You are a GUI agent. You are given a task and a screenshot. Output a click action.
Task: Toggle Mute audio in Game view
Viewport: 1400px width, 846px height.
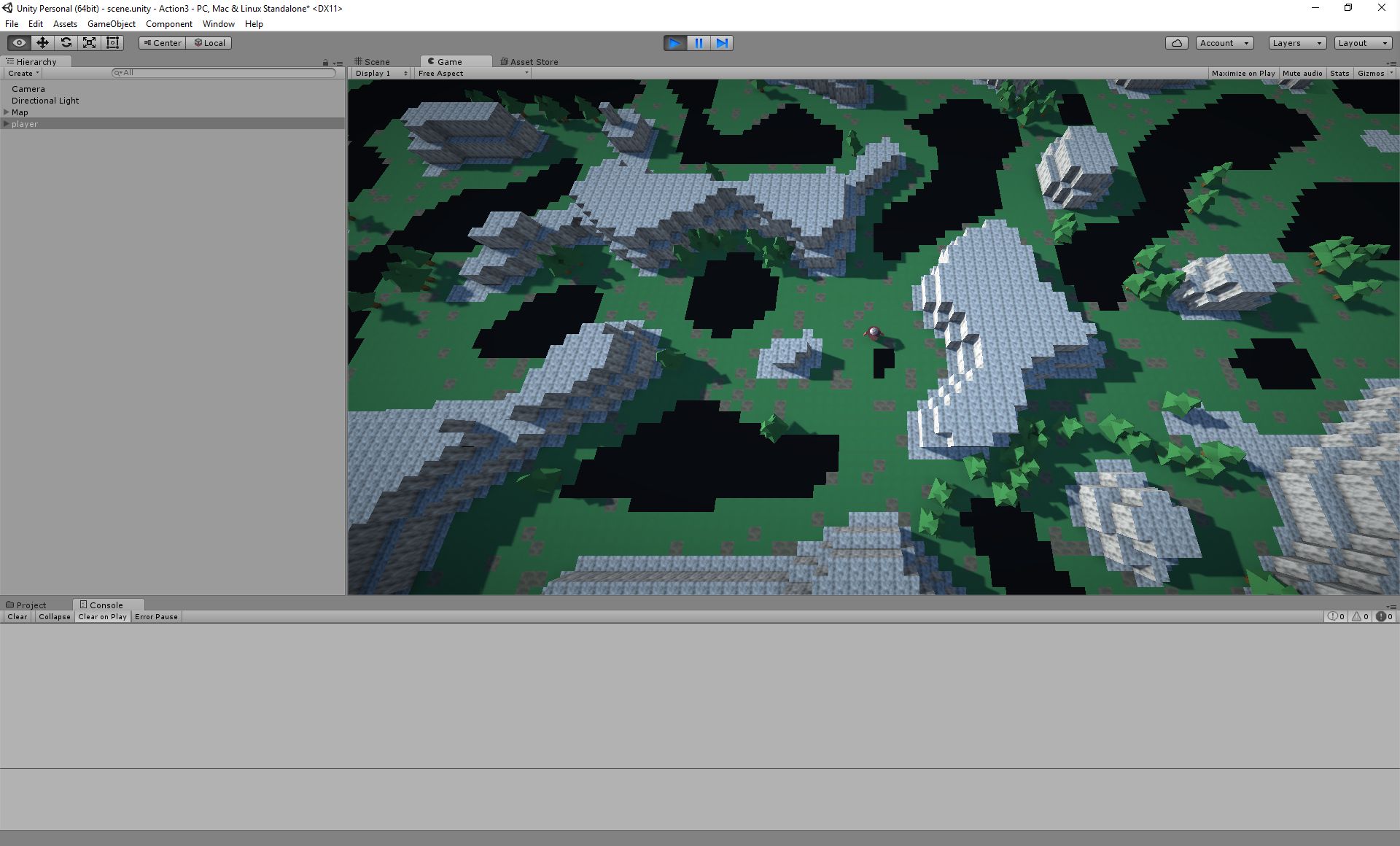point(1302,74)
